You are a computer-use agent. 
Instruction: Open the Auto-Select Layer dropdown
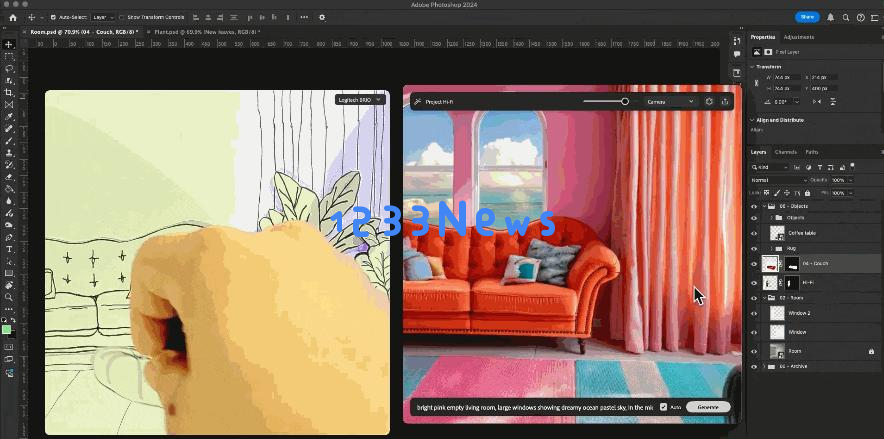coord(103,17)
